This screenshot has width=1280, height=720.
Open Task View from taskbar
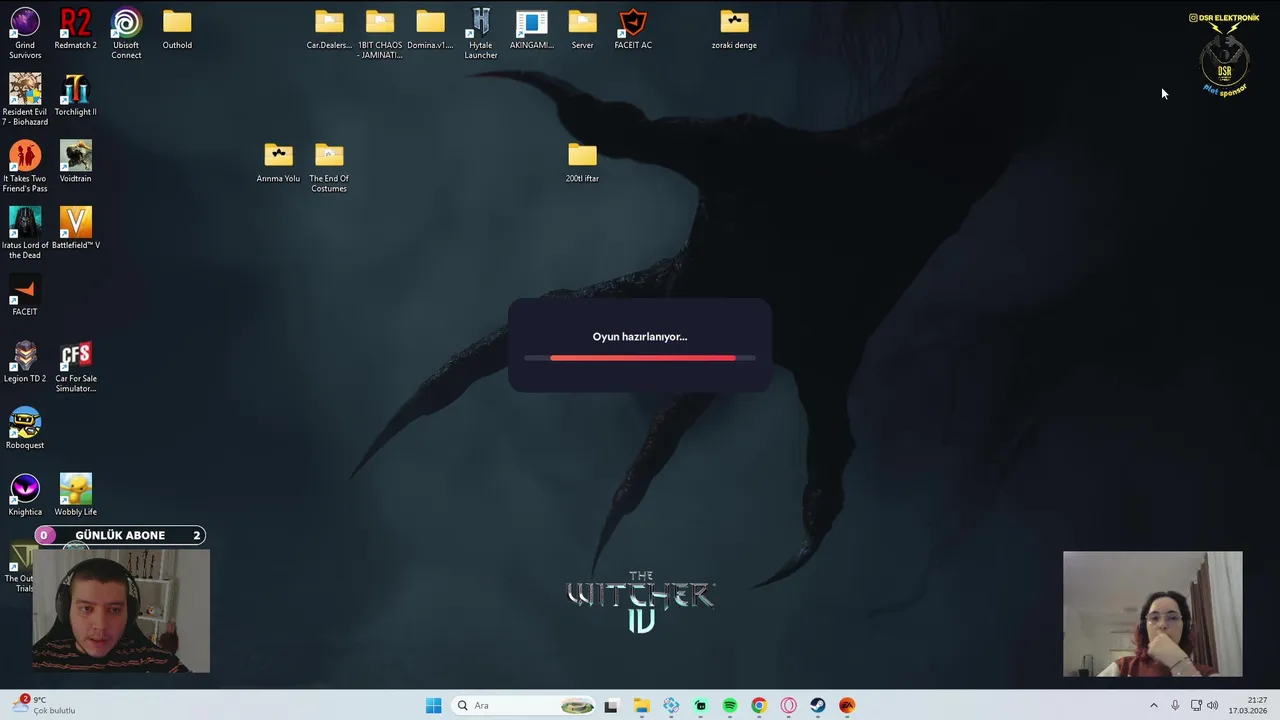[611, 705]
